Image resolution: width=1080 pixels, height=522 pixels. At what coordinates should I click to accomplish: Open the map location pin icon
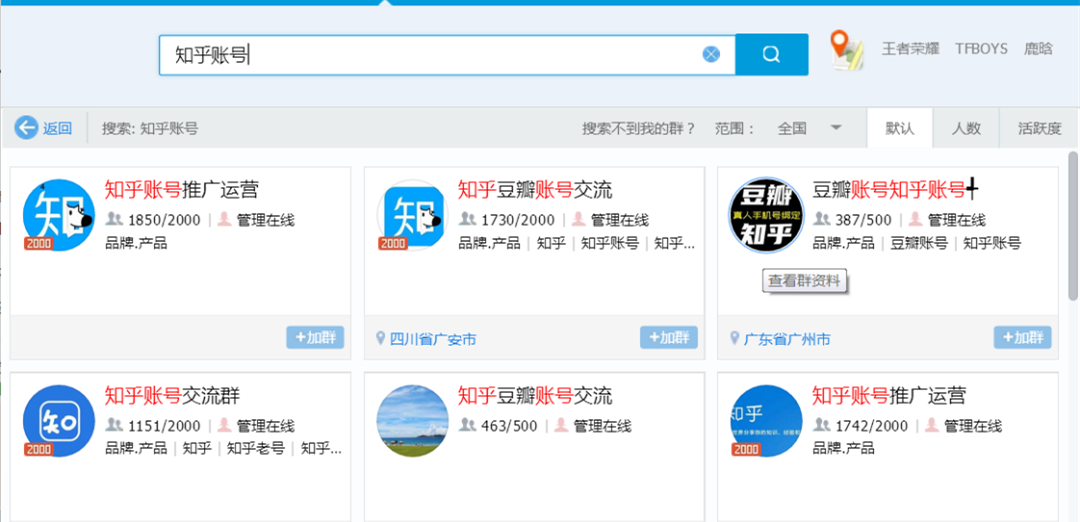point(847,50)
